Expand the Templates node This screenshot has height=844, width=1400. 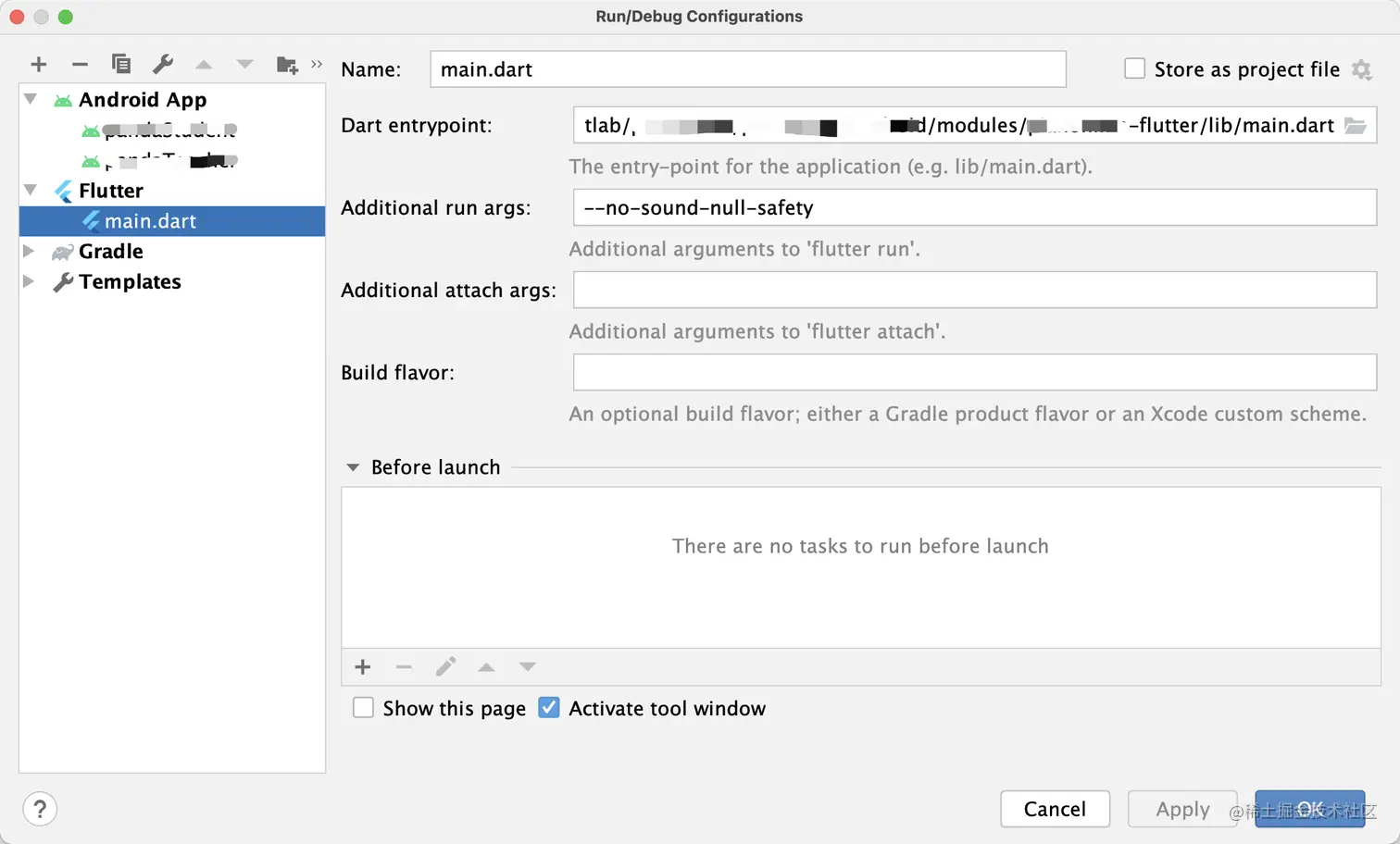29,281
